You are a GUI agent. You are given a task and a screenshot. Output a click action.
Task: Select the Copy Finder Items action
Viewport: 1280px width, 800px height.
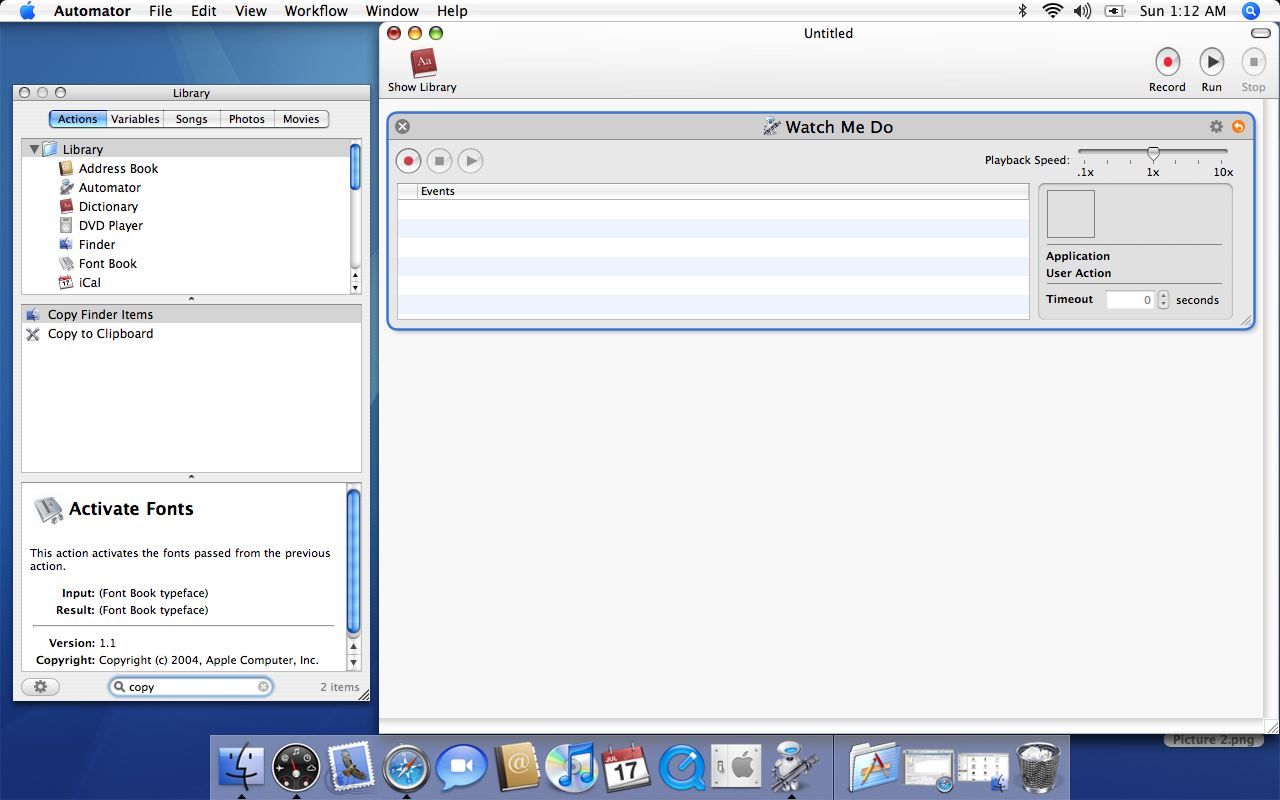[191, 314]
